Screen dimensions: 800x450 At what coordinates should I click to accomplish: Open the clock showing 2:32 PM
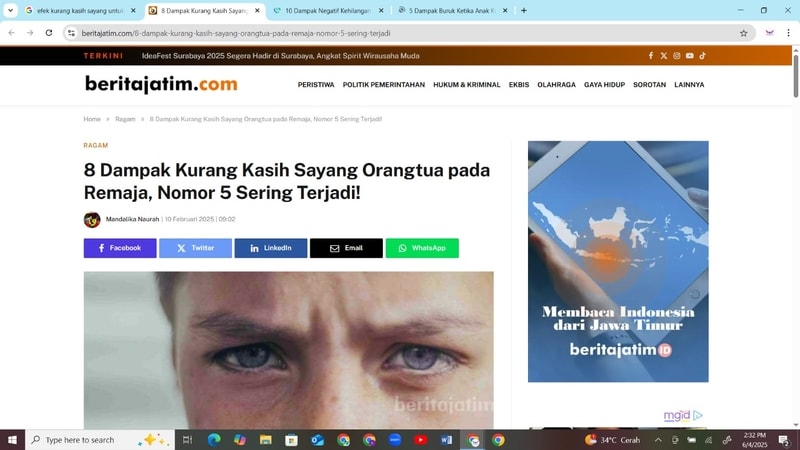click(755, 440)
